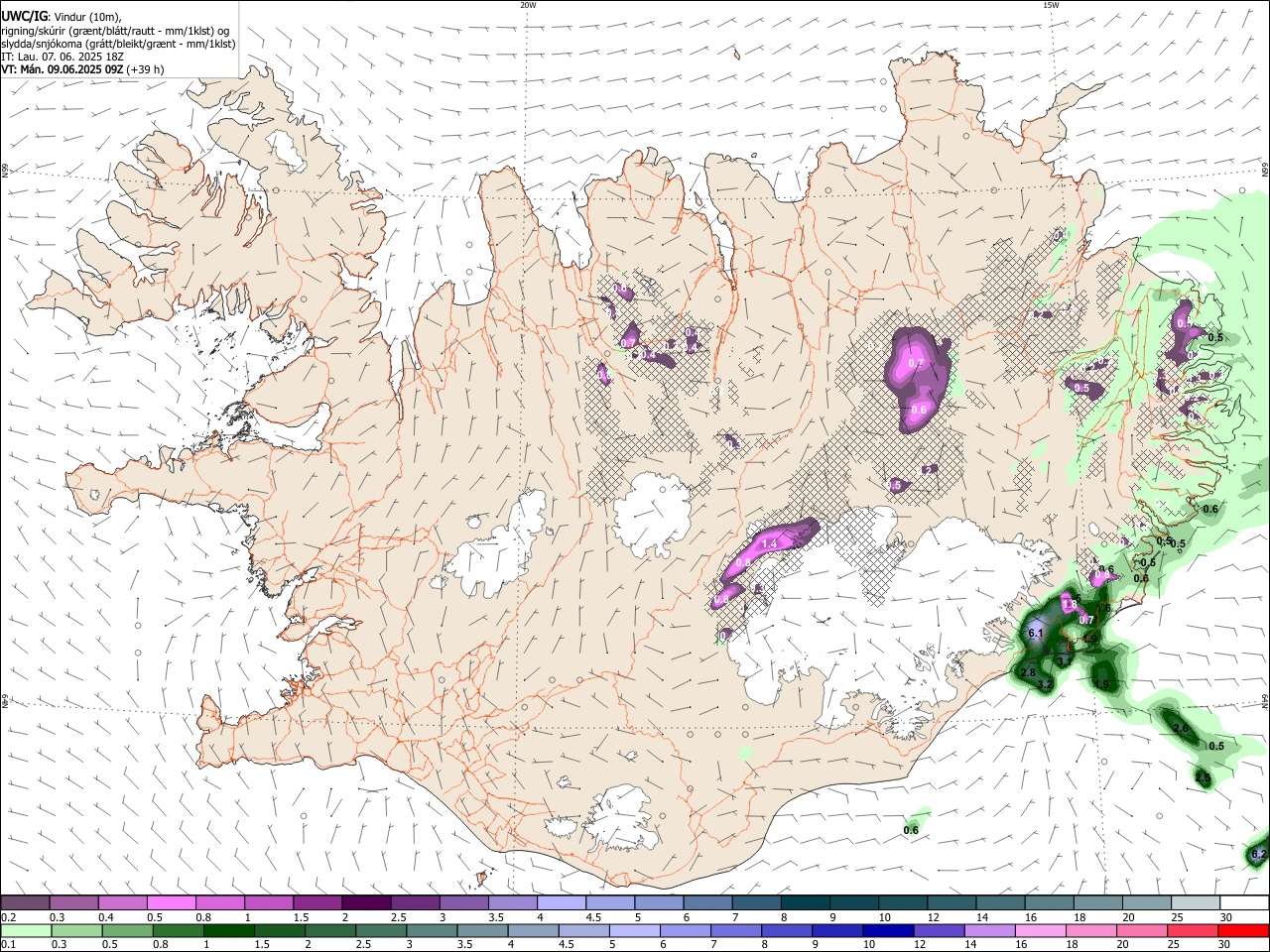Pick medium green 0.8 swatch in lower scale

178,930
